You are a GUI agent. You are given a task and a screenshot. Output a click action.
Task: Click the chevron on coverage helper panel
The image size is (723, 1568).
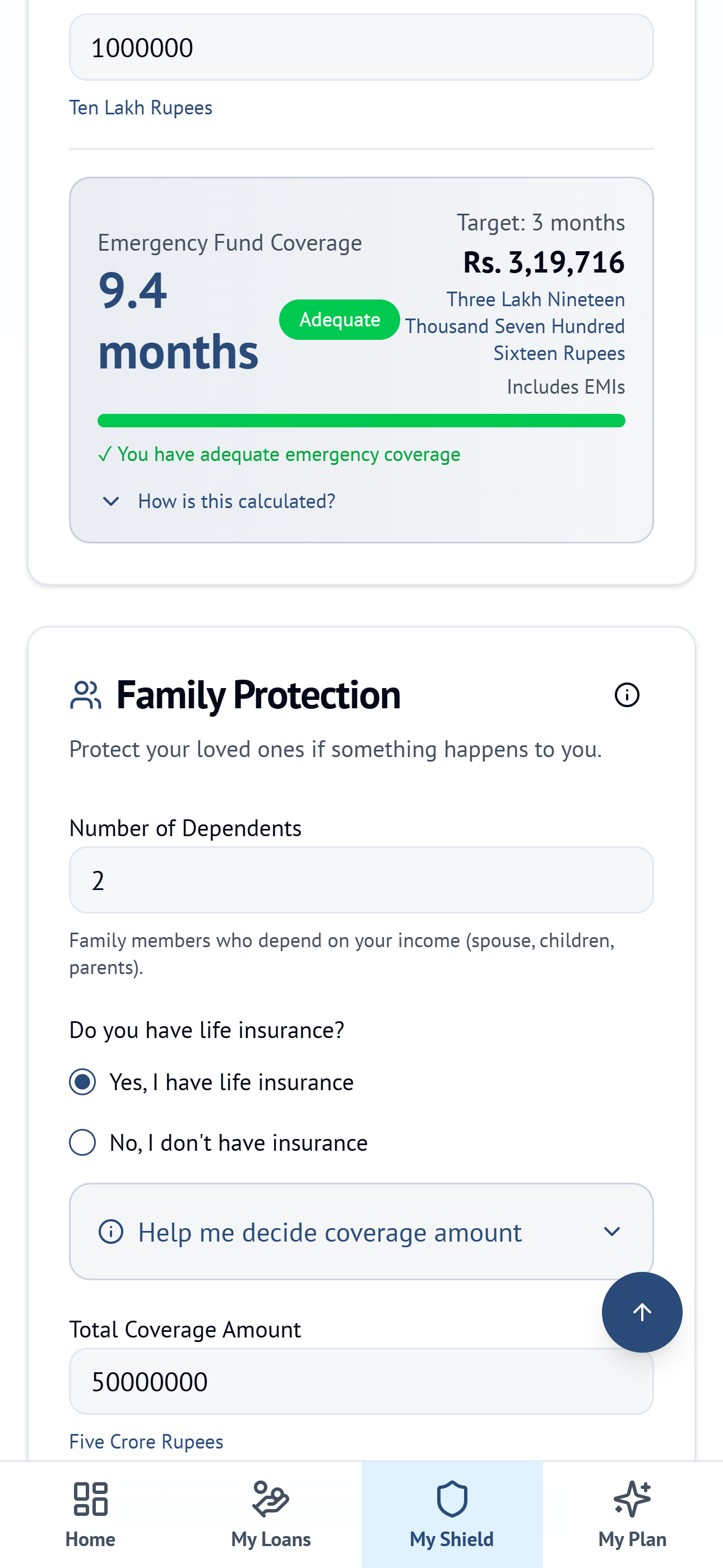tap(612, 1232)
